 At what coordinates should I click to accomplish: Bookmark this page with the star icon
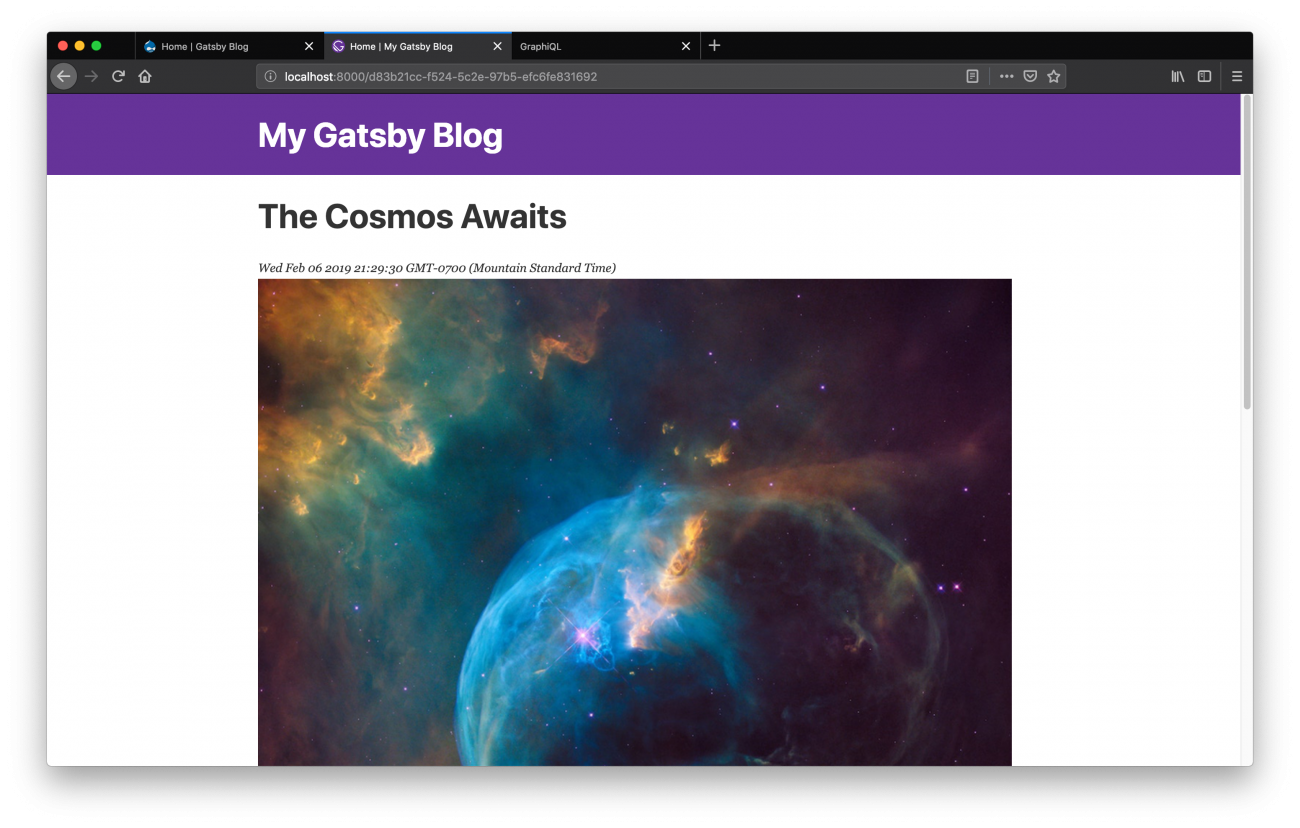point(1054,76)
